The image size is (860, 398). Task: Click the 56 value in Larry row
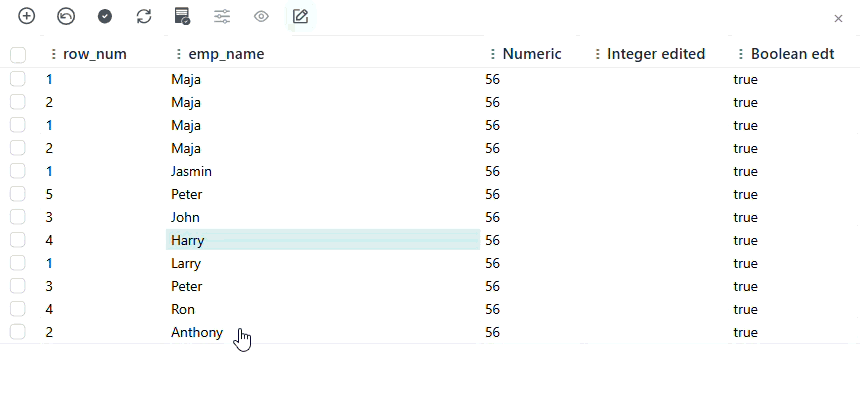pos(493,263)
